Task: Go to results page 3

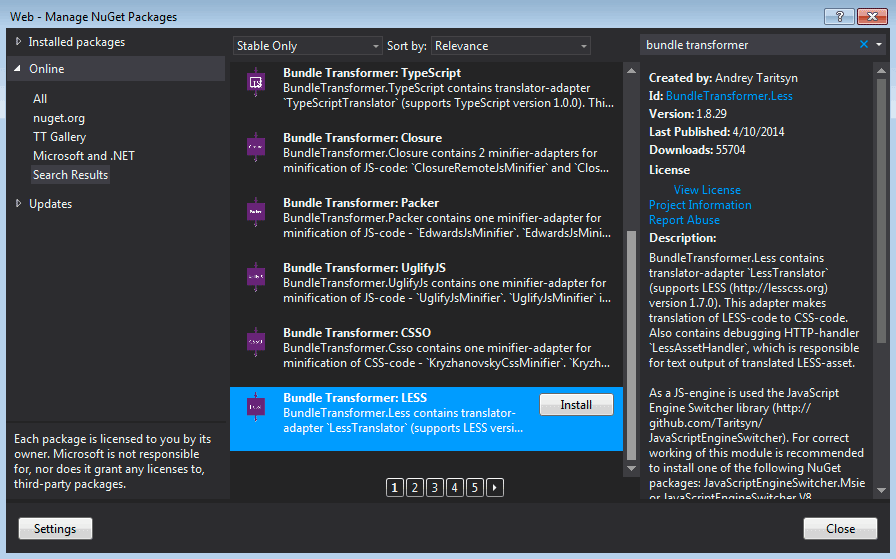Action: pyautogui.click(x=435, y=488)
